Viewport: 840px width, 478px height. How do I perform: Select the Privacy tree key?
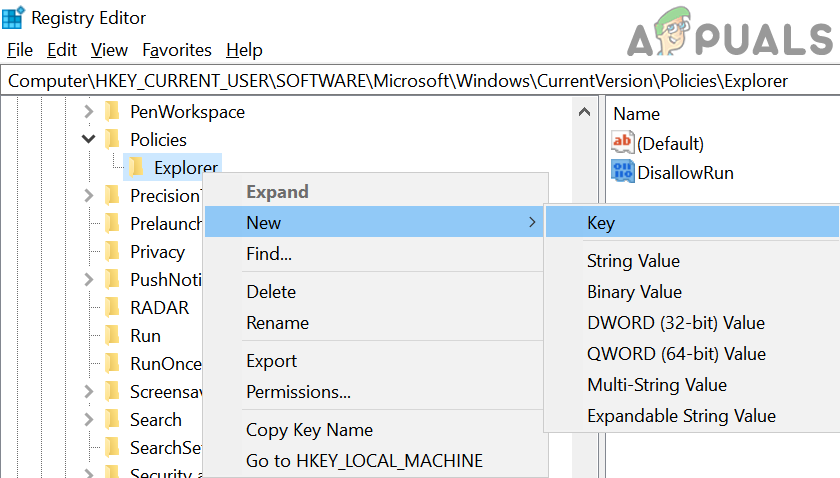[158, 251]
